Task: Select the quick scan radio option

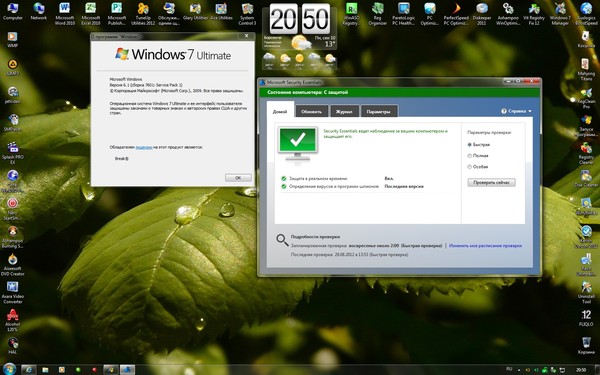Action: [470, 145]
